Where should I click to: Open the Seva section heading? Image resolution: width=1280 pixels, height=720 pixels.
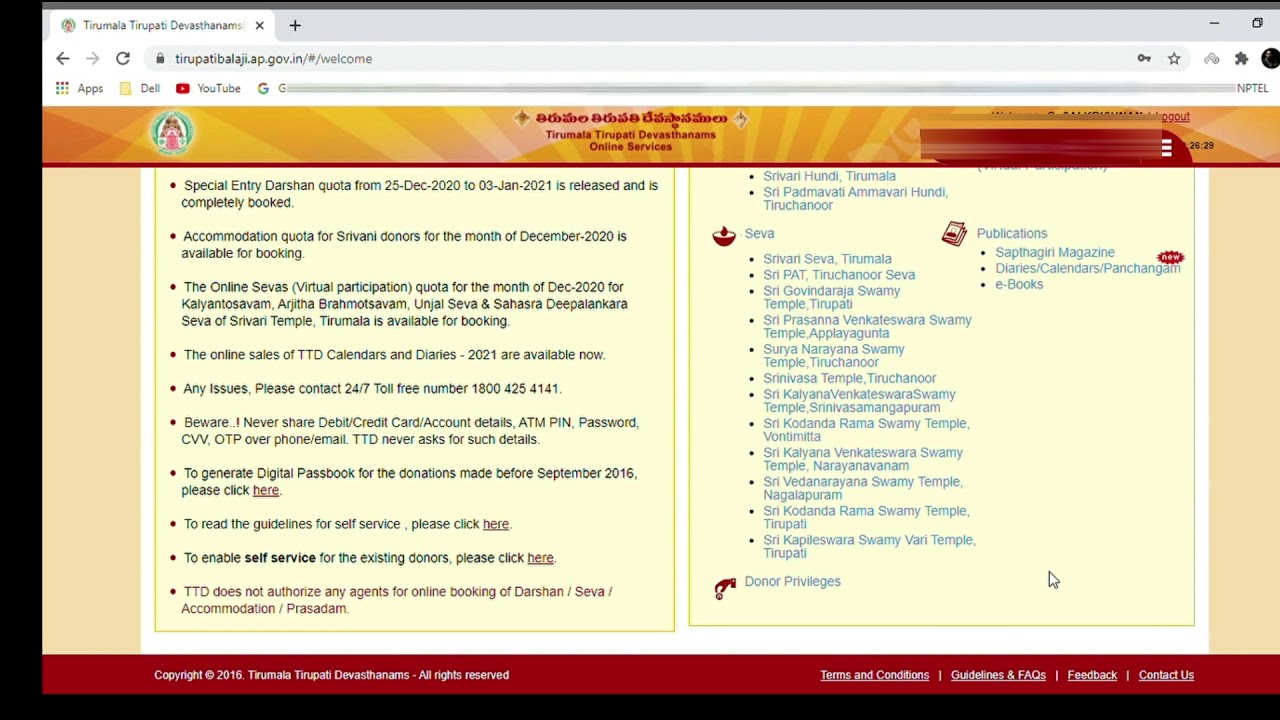click(x=759, y=233)
